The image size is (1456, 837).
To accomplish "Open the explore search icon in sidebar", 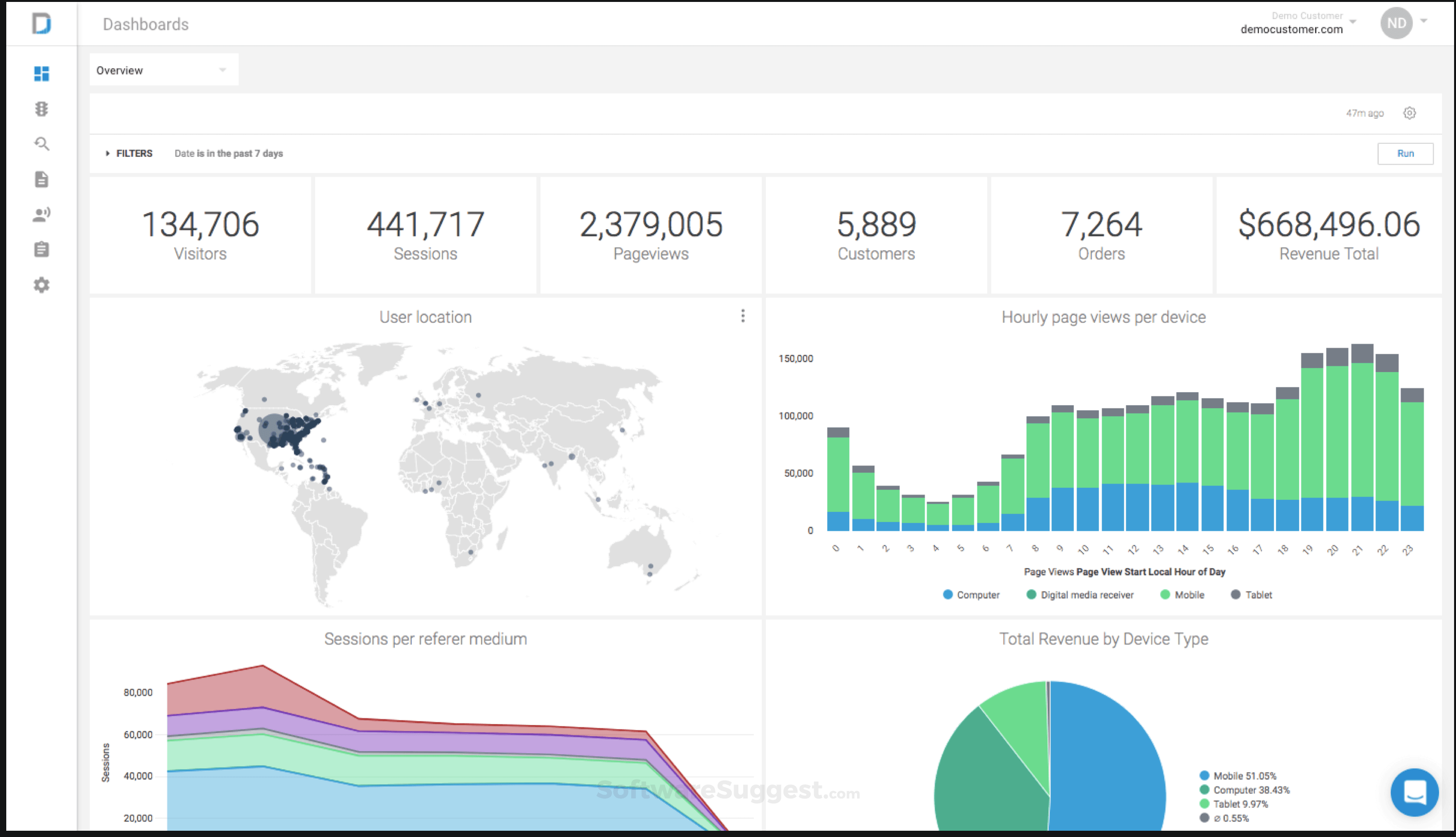I will pos(42,144).
